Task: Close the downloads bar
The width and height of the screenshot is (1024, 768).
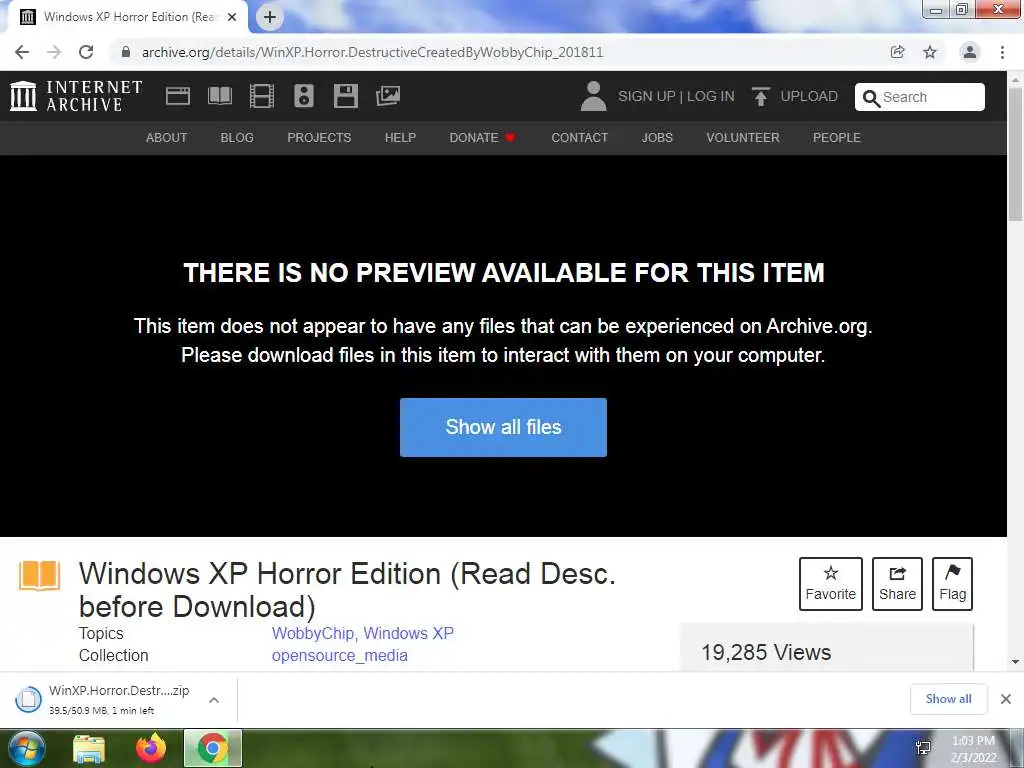Action: tap(1006, 699)
